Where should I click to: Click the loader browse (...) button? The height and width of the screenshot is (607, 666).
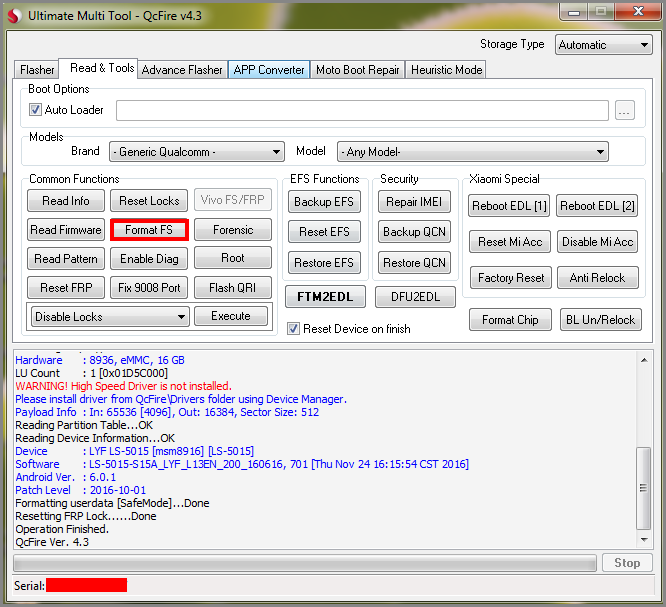click(x=624, y=110)
